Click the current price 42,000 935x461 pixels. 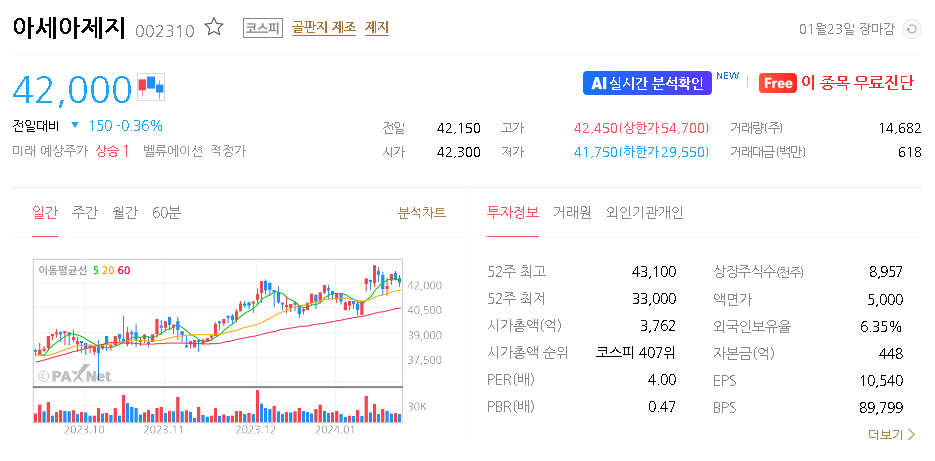tap(72, 89)
